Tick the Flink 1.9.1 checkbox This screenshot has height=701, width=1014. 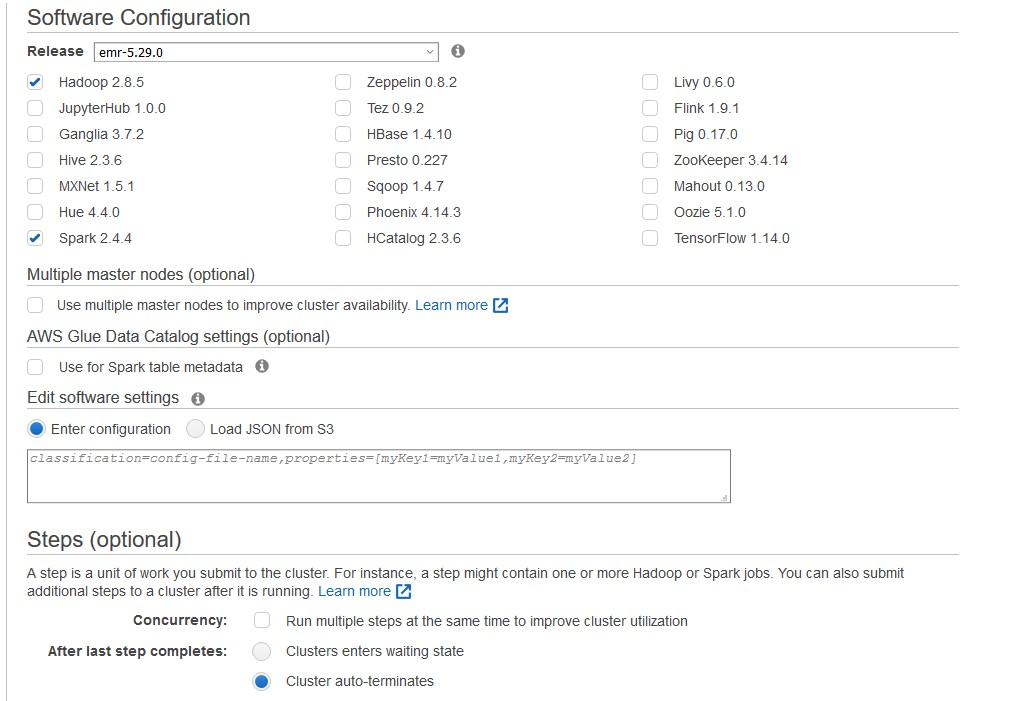[x=650, y=108]
